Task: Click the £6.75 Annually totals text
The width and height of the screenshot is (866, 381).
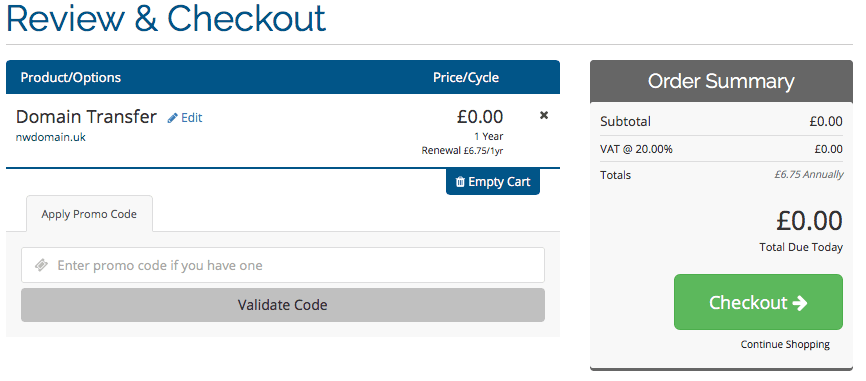Action: [x=809, y=174]
